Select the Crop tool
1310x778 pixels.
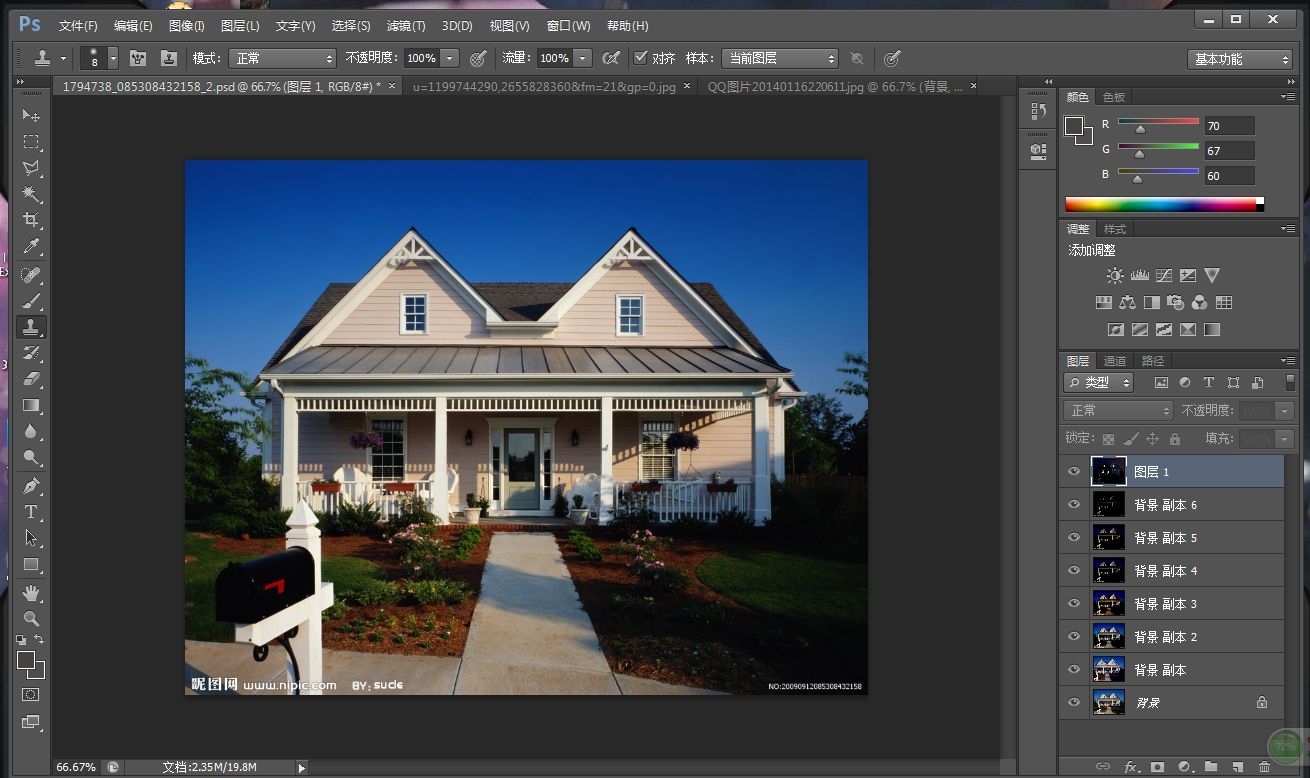[x=31, y=220]
